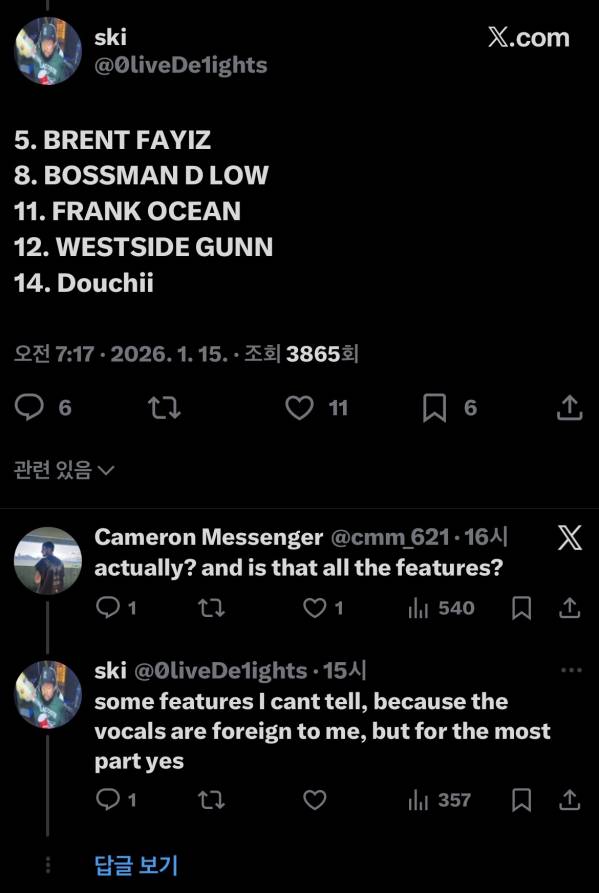
Task: Bookmark Cameron Messenger's reply
Action: [x=522, y=608]
